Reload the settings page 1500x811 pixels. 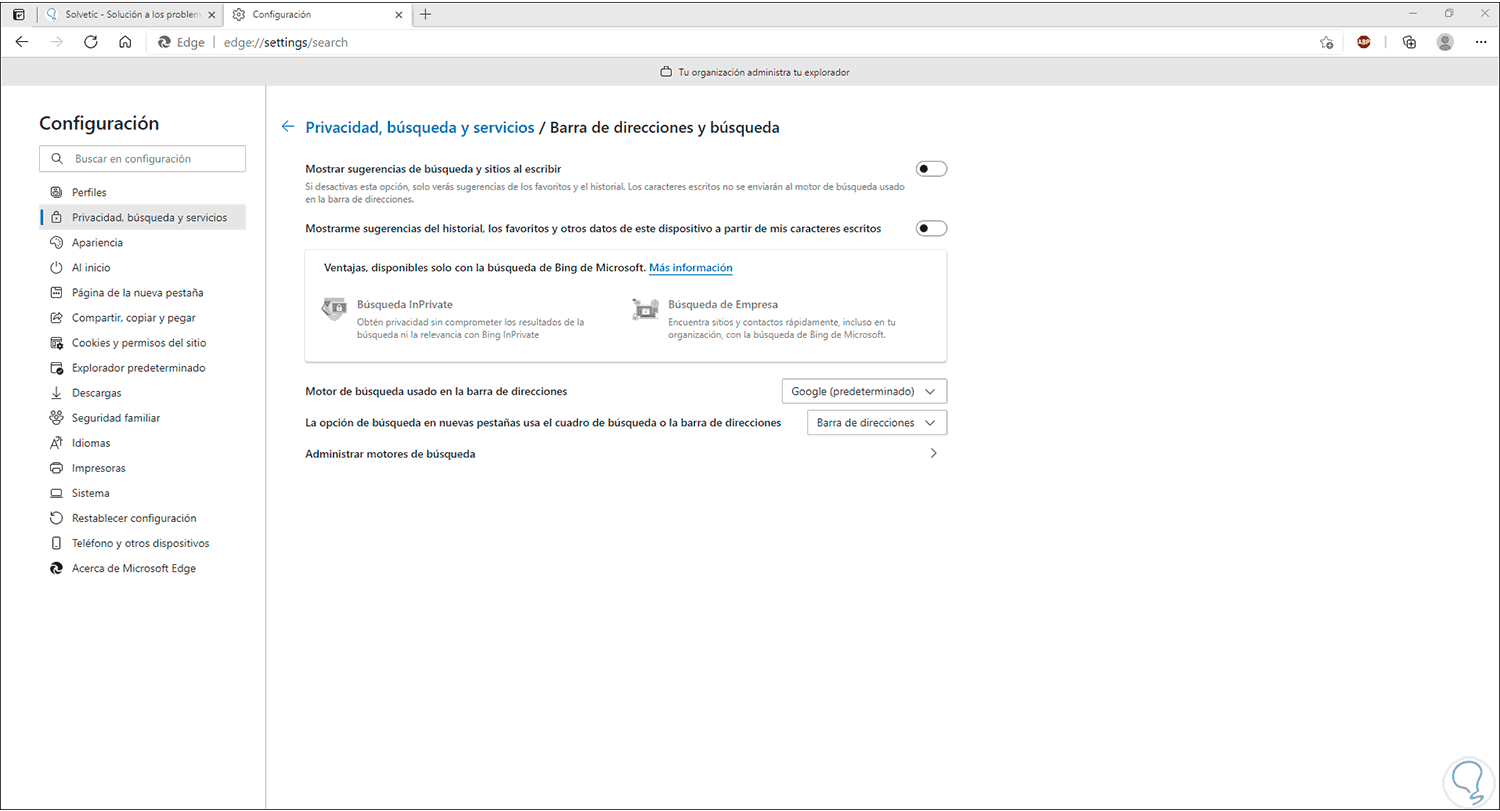click(91, 42)
